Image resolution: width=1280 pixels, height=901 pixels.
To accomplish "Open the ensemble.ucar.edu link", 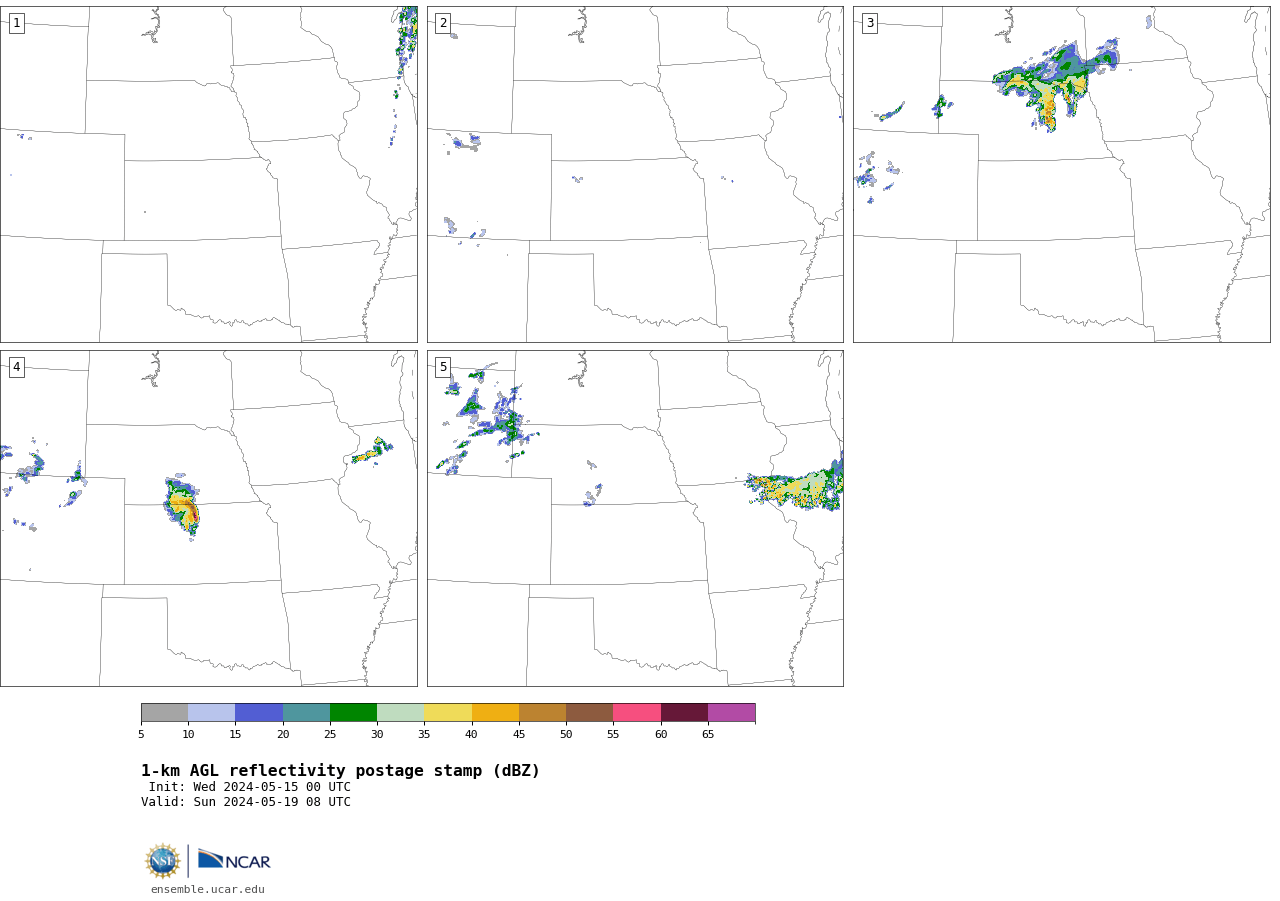I will 208,889.
